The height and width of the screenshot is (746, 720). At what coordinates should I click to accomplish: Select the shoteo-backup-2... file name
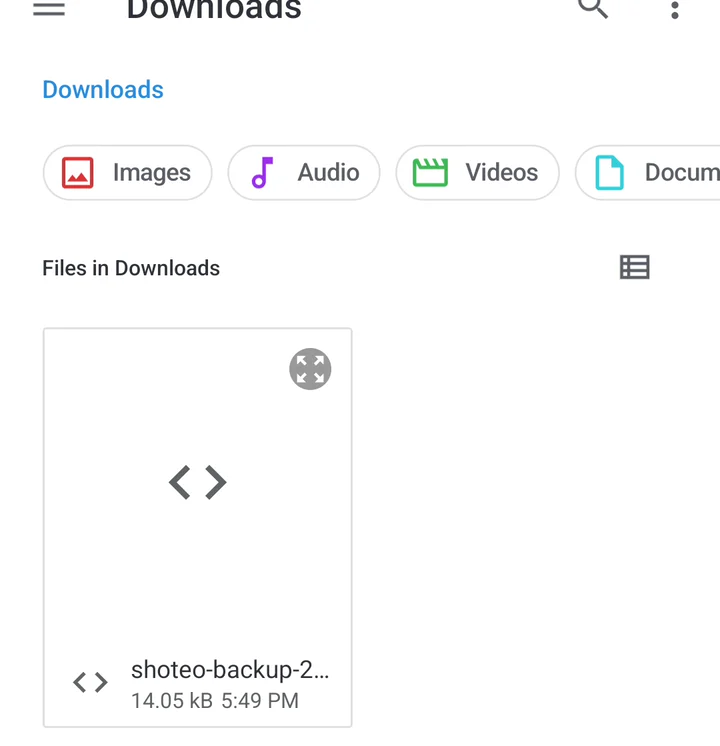230,670
